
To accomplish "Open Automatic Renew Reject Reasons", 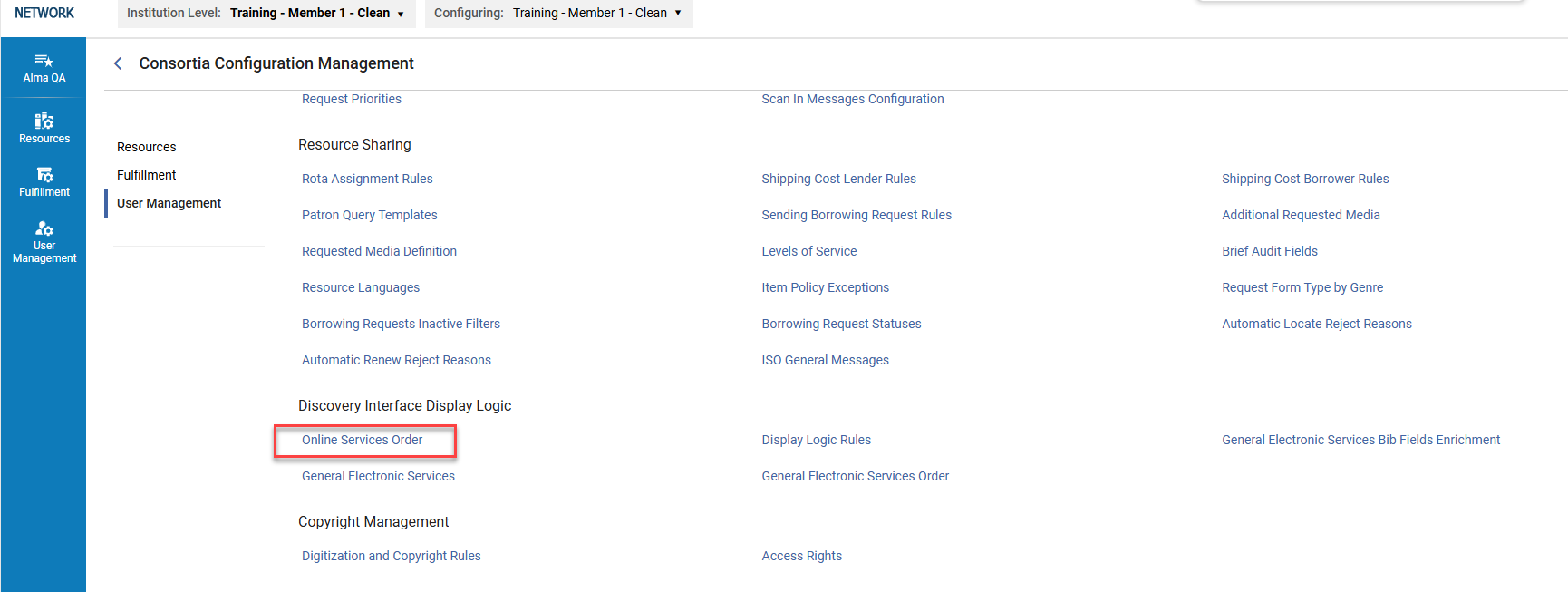I will (x=396, y=360).
